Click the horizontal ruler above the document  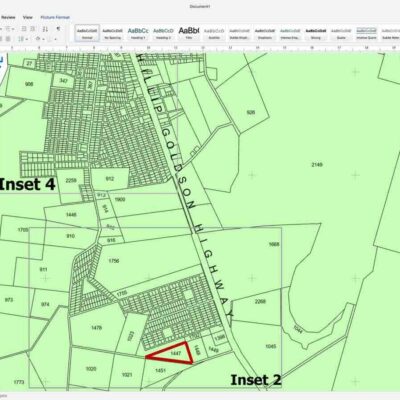pyautogui.click(x=200, y=48)
